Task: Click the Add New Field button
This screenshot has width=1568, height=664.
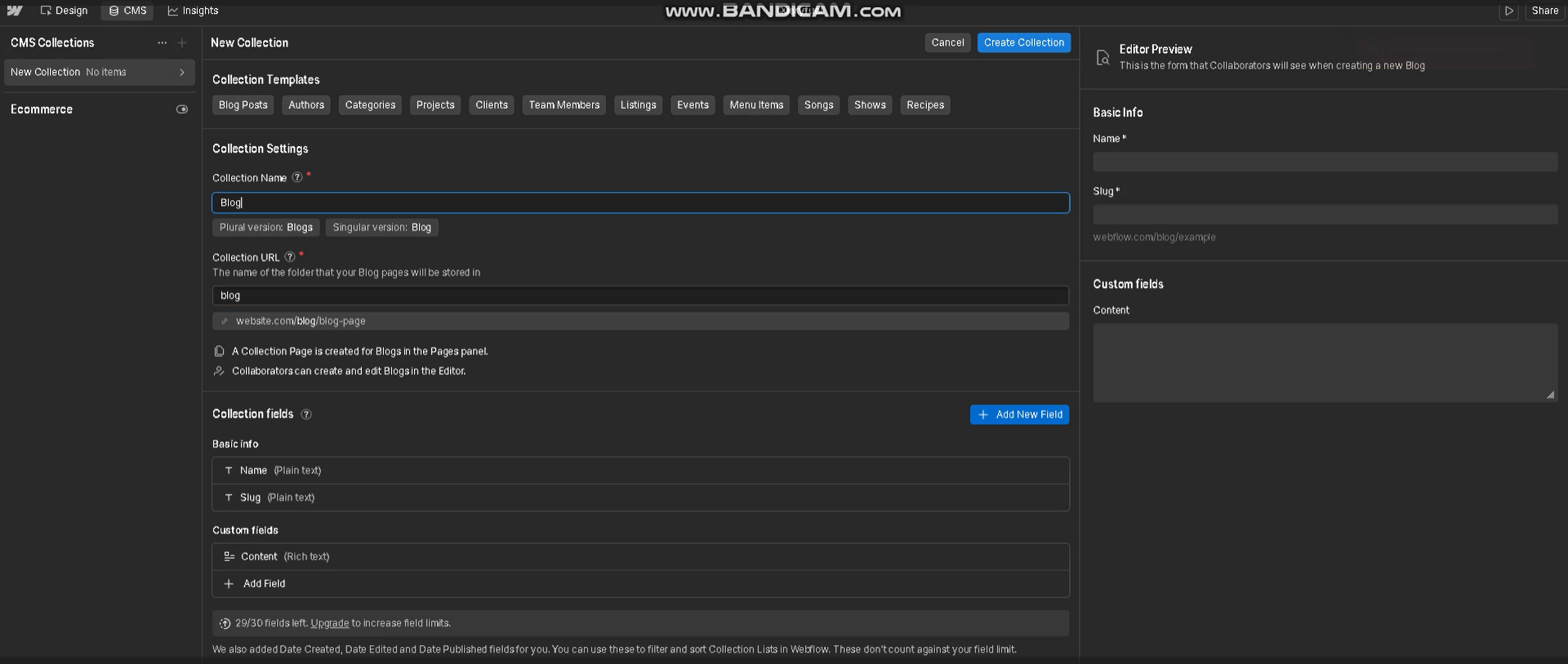Action: (1019, 414)
